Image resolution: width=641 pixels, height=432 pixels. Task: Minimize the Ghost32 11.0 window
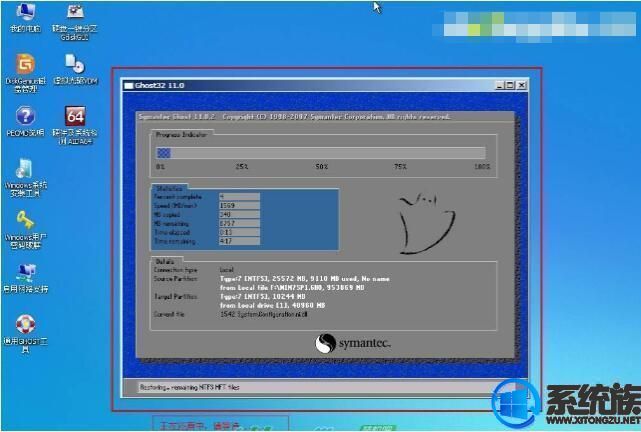tap(500, 85)
